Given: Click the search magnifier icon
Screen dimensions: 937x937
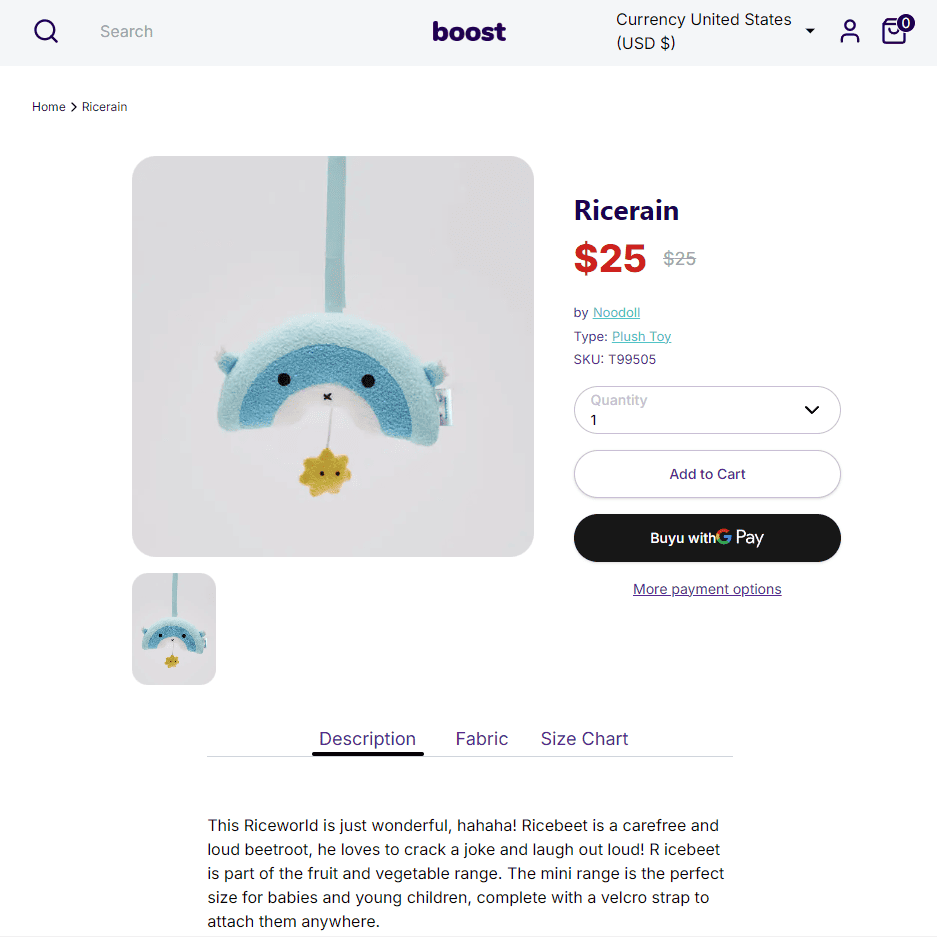Looking at the screenshot, I should [x=46, y=31].
